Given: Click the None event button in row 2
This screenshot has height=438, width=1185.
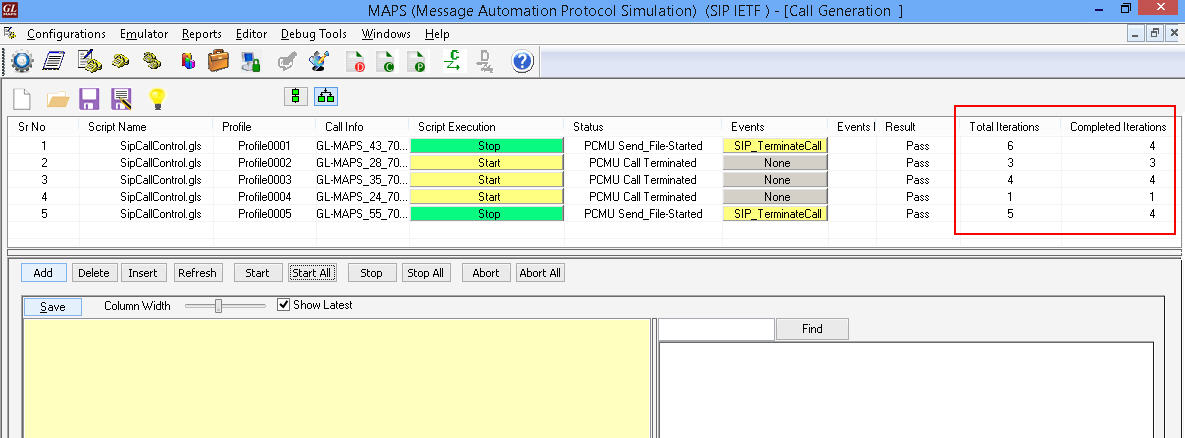Looking at the screenshot, I should coord(777,162).
